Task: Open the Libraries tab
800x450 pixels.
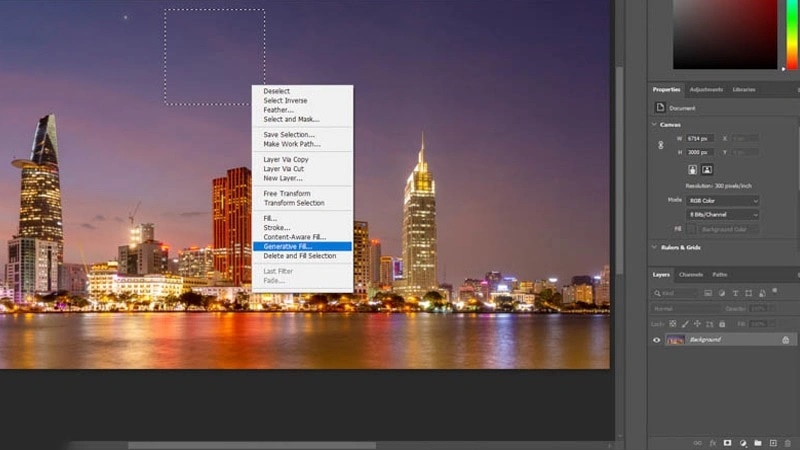Action: 744,89
